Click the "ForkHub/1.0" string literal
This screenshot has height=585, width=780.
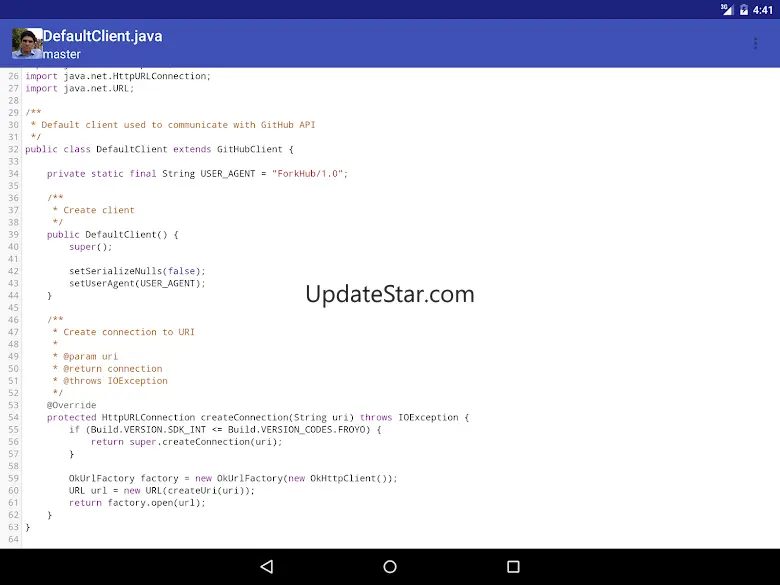tap(307, 174)
